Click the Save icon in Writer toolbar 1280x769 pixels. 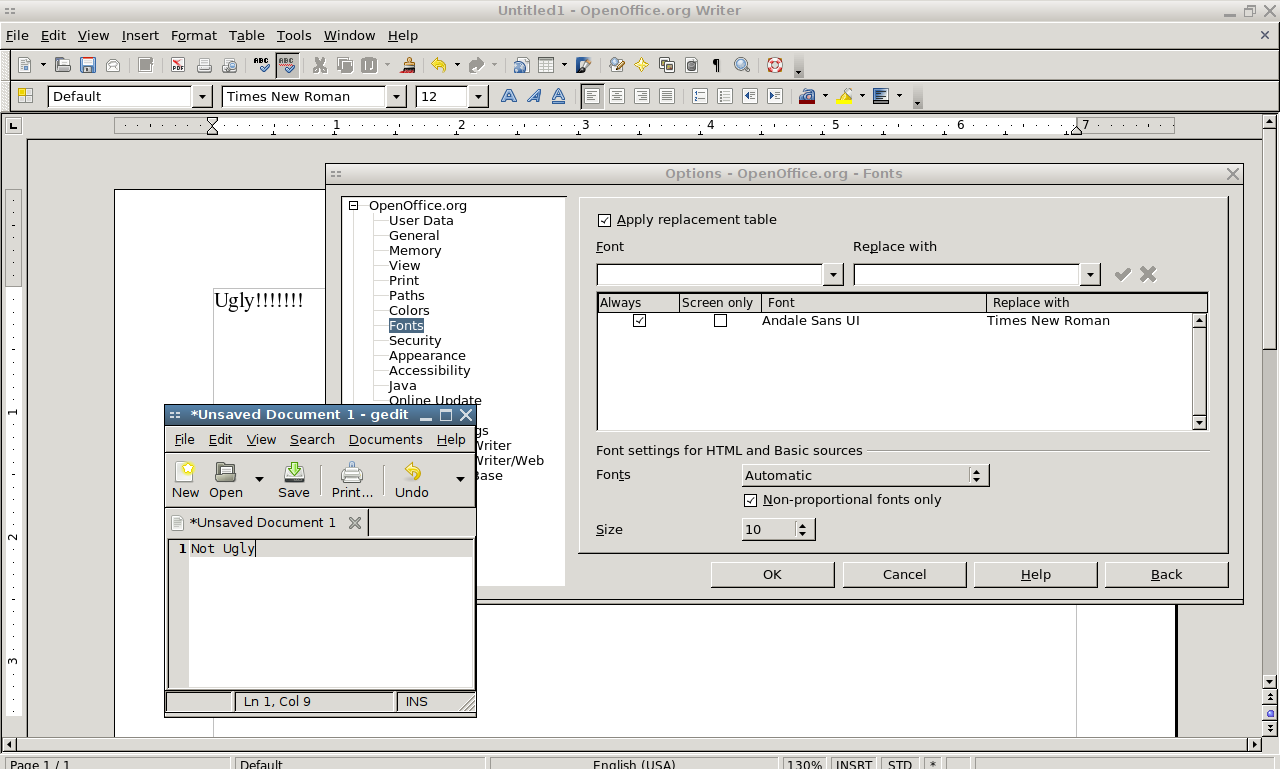[x=88, y=66]
